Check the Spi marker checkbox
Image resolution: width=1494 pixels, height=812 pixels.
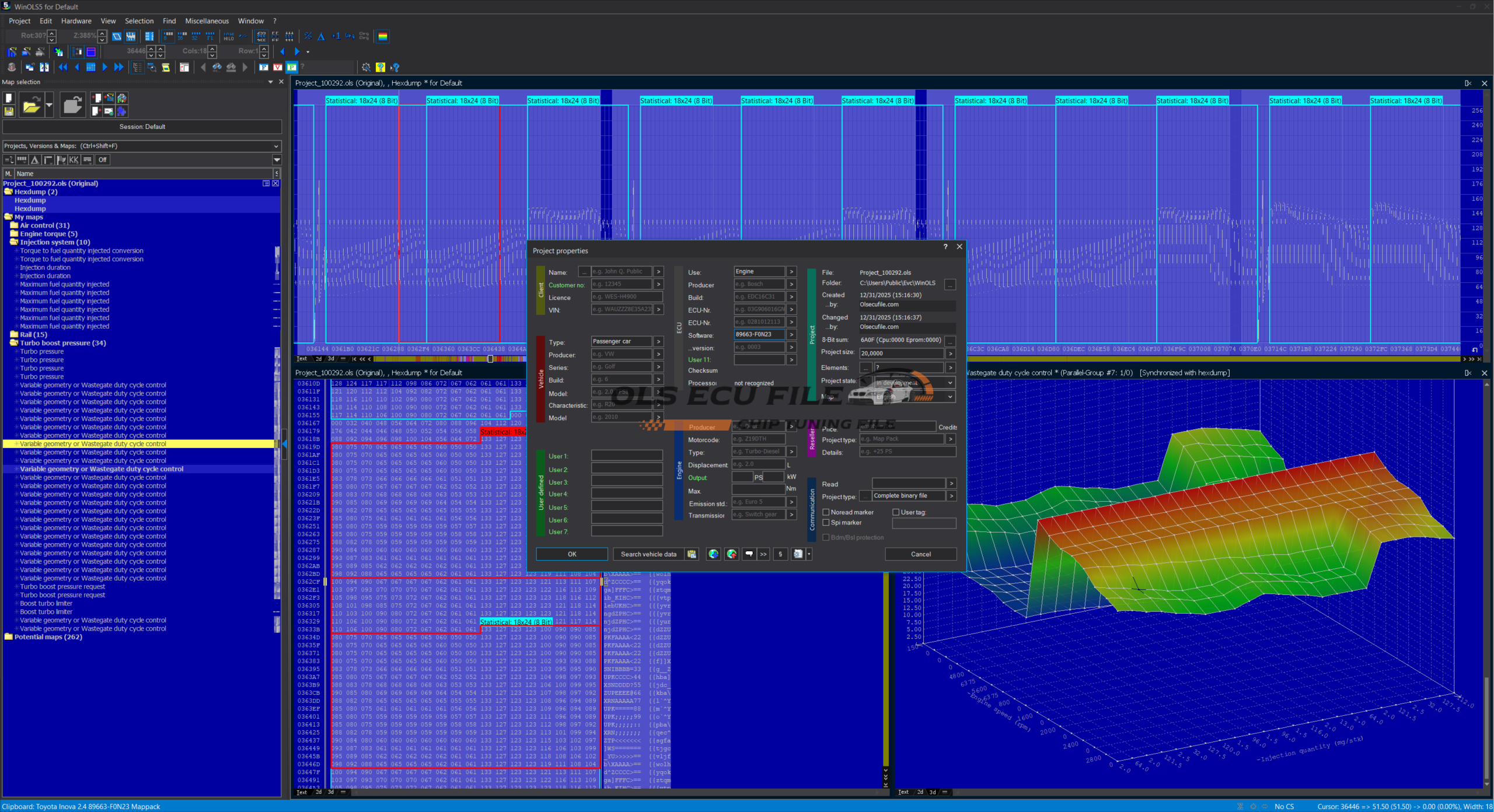point(826,523)
